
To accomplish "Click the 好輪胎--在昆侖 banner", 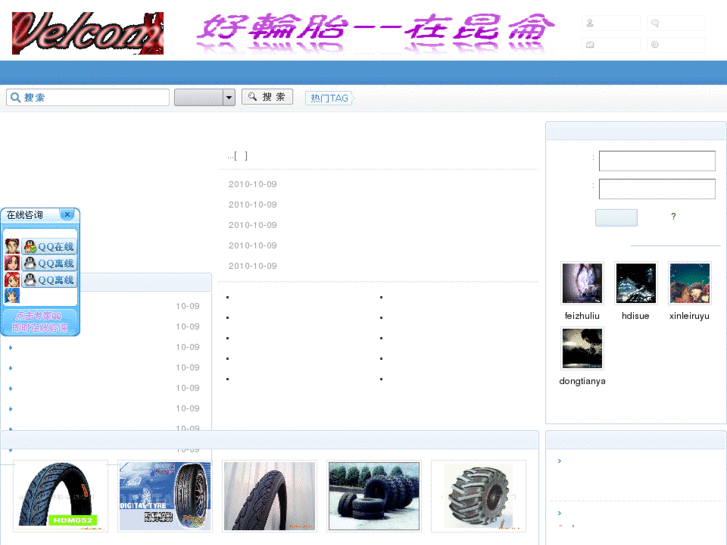I will click(x=376, y=32).
